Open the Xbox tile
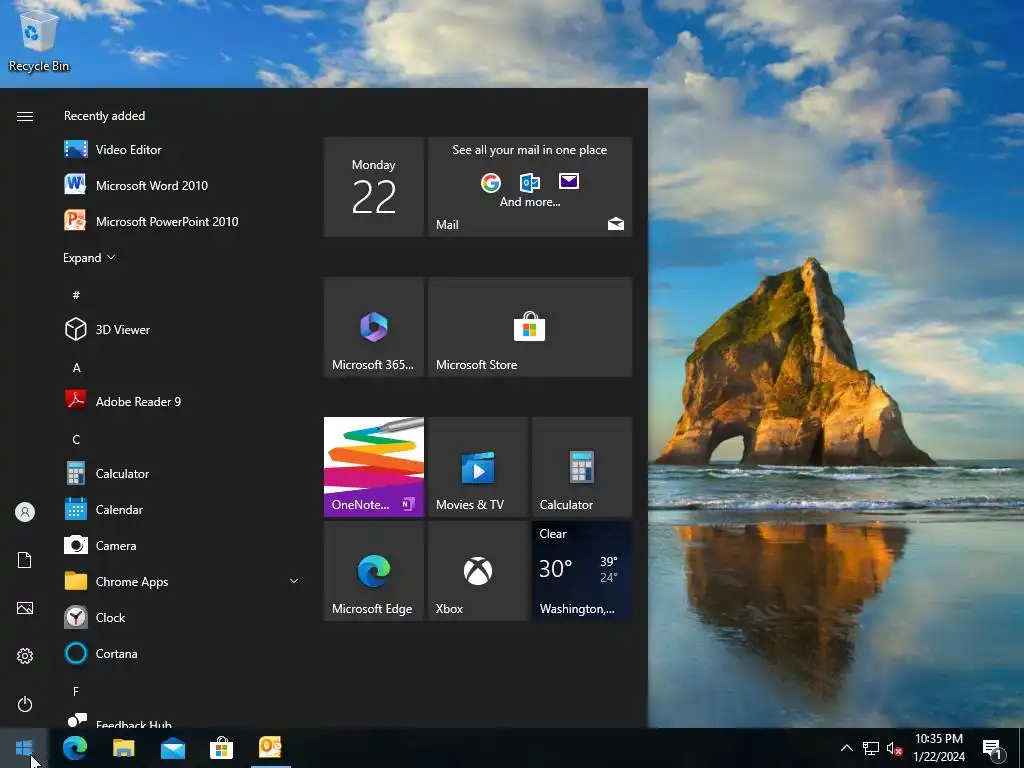Viewport: 1024px width, 768px height. pyautogui.click(x=478, y=571)
